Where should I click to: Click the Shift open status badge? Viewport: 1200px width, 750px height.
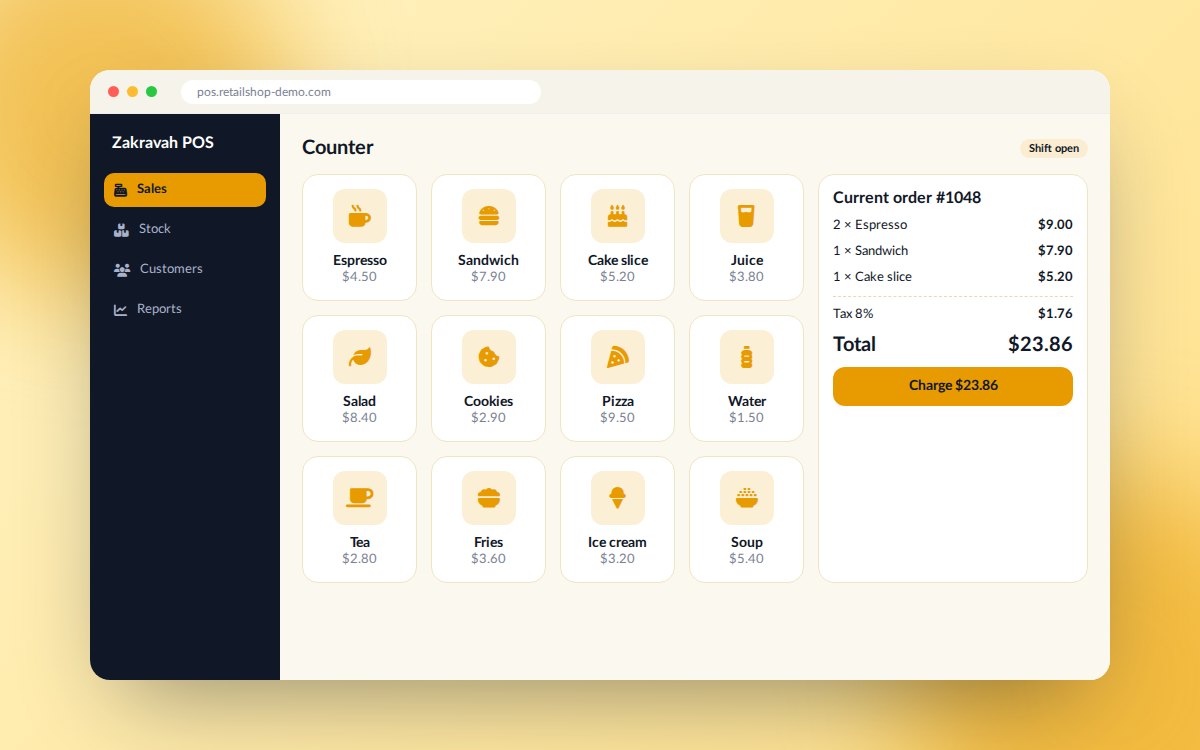(1054, 149)
